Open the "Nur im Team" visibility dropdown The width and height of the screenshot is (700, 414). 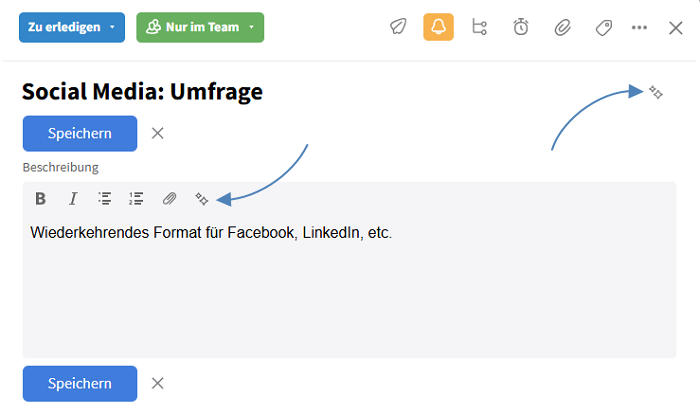200,27
